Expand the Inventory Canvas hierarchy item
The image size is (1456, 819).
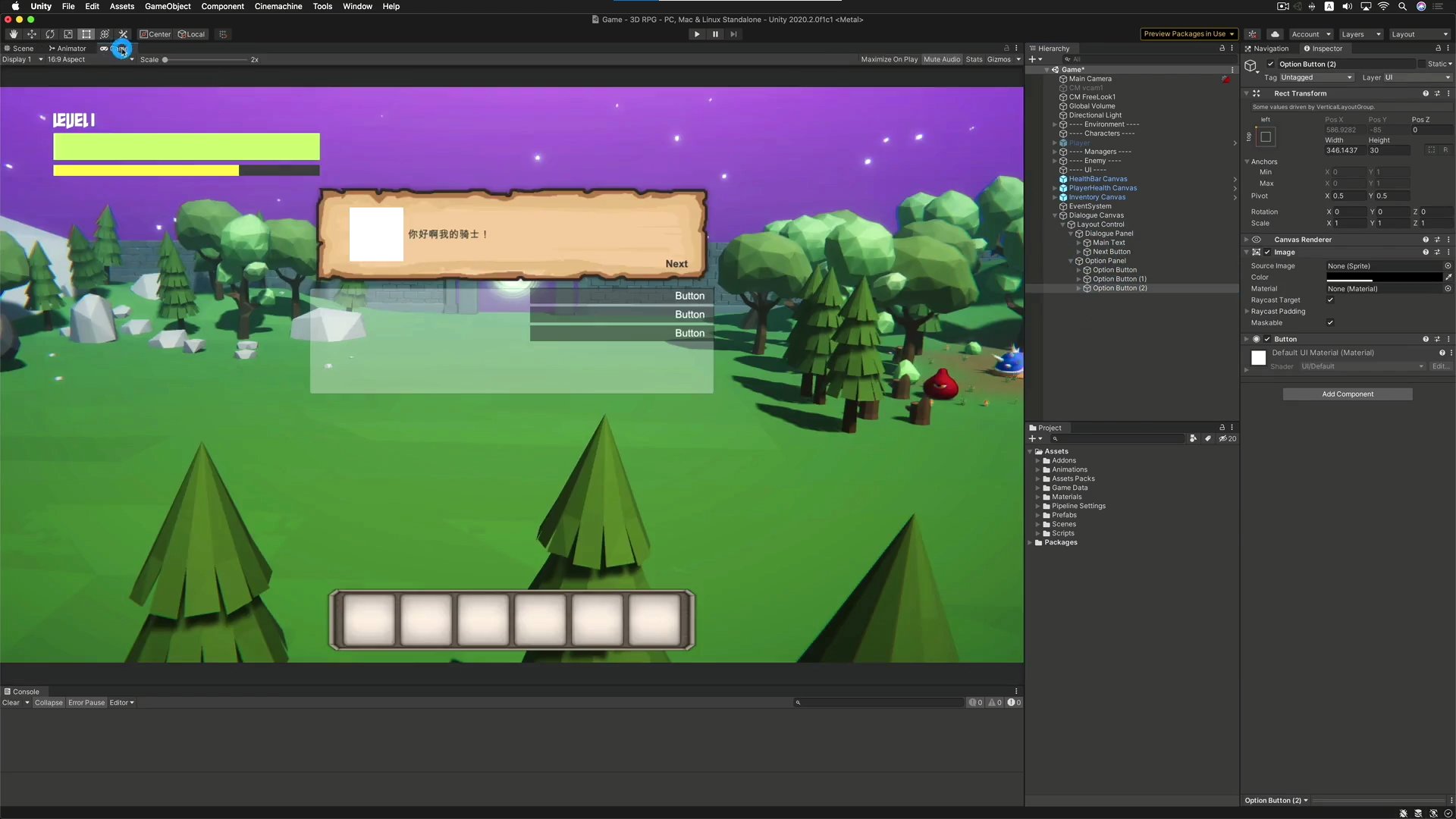click(1055, 197)
